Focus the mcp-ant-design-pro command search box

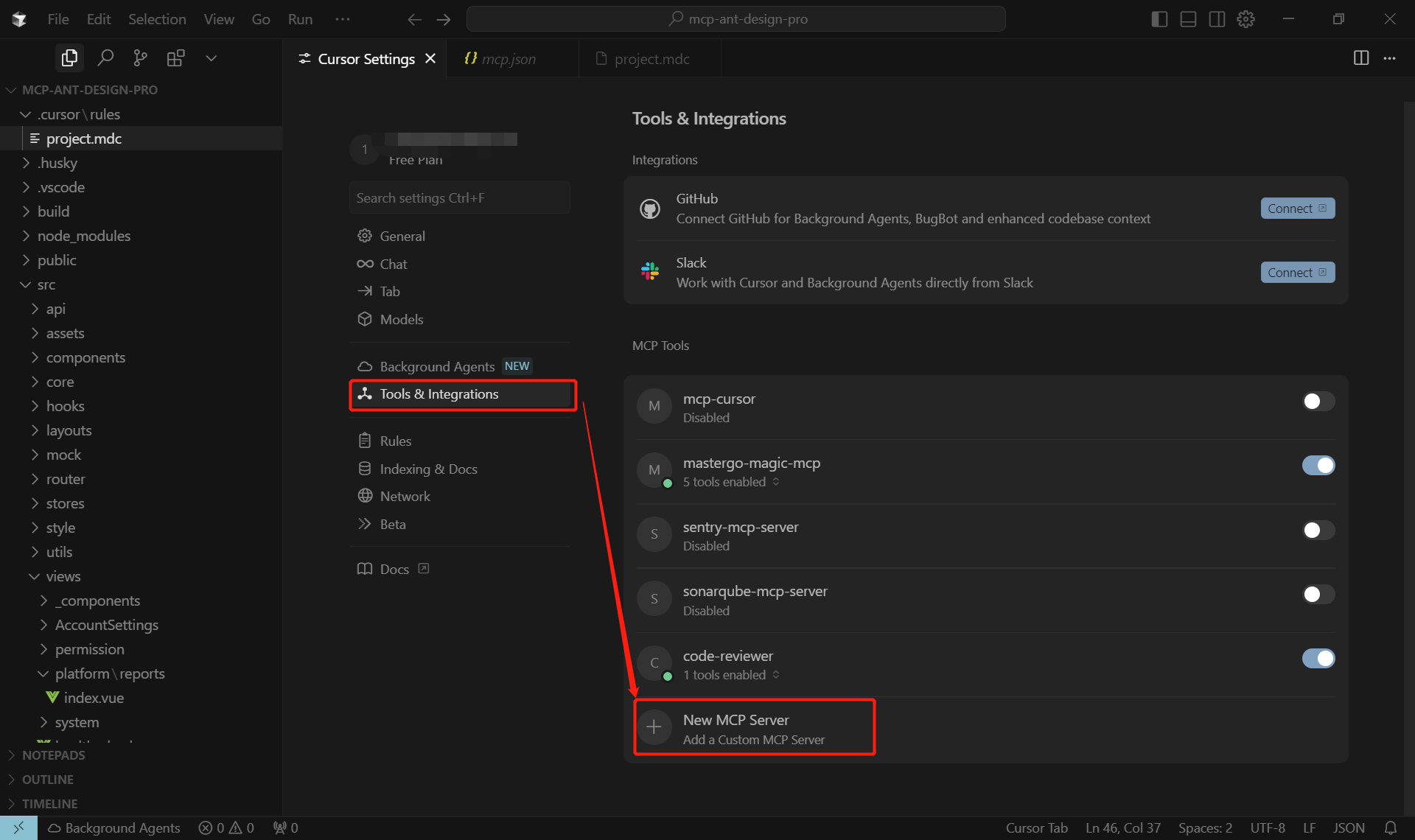coord(736,19)
